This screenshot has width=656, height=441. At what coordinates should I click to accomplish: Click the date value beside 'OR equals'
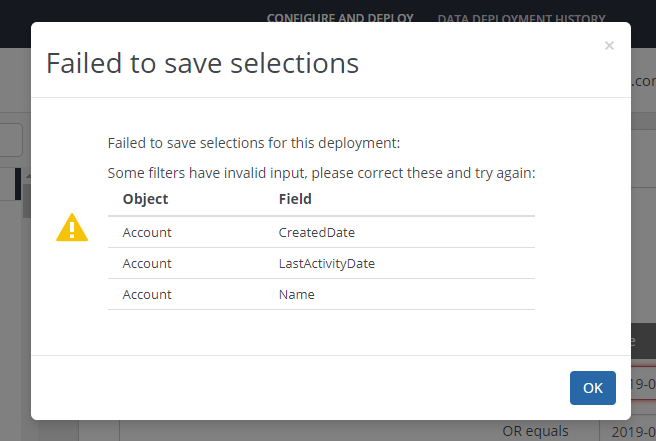tap(628, 431)
